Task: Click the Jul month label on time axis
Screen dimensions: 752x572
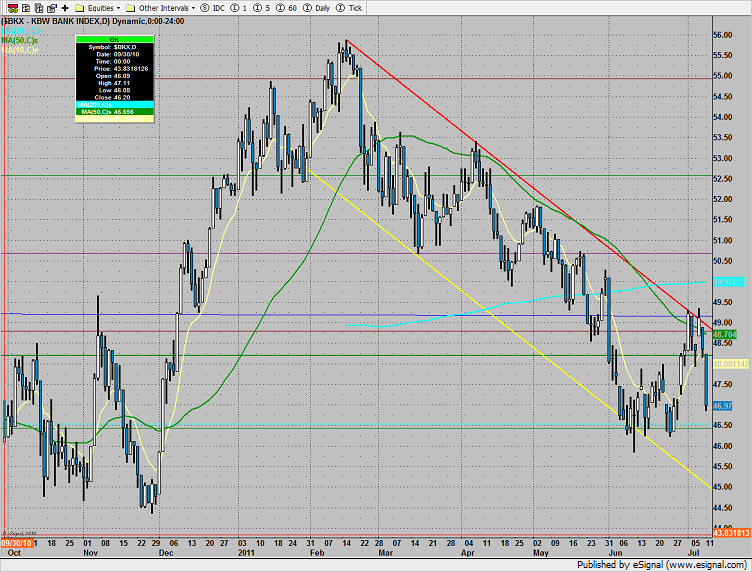Action: coord(693,553)
